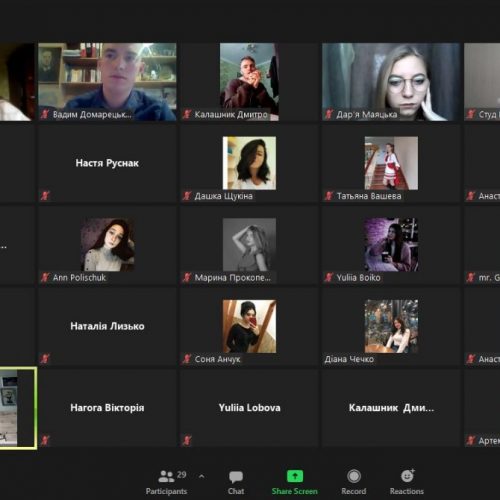Click the Нагога Вікторія name text
The height and width of the screenshot is (500, 500).
click(107, 408)
